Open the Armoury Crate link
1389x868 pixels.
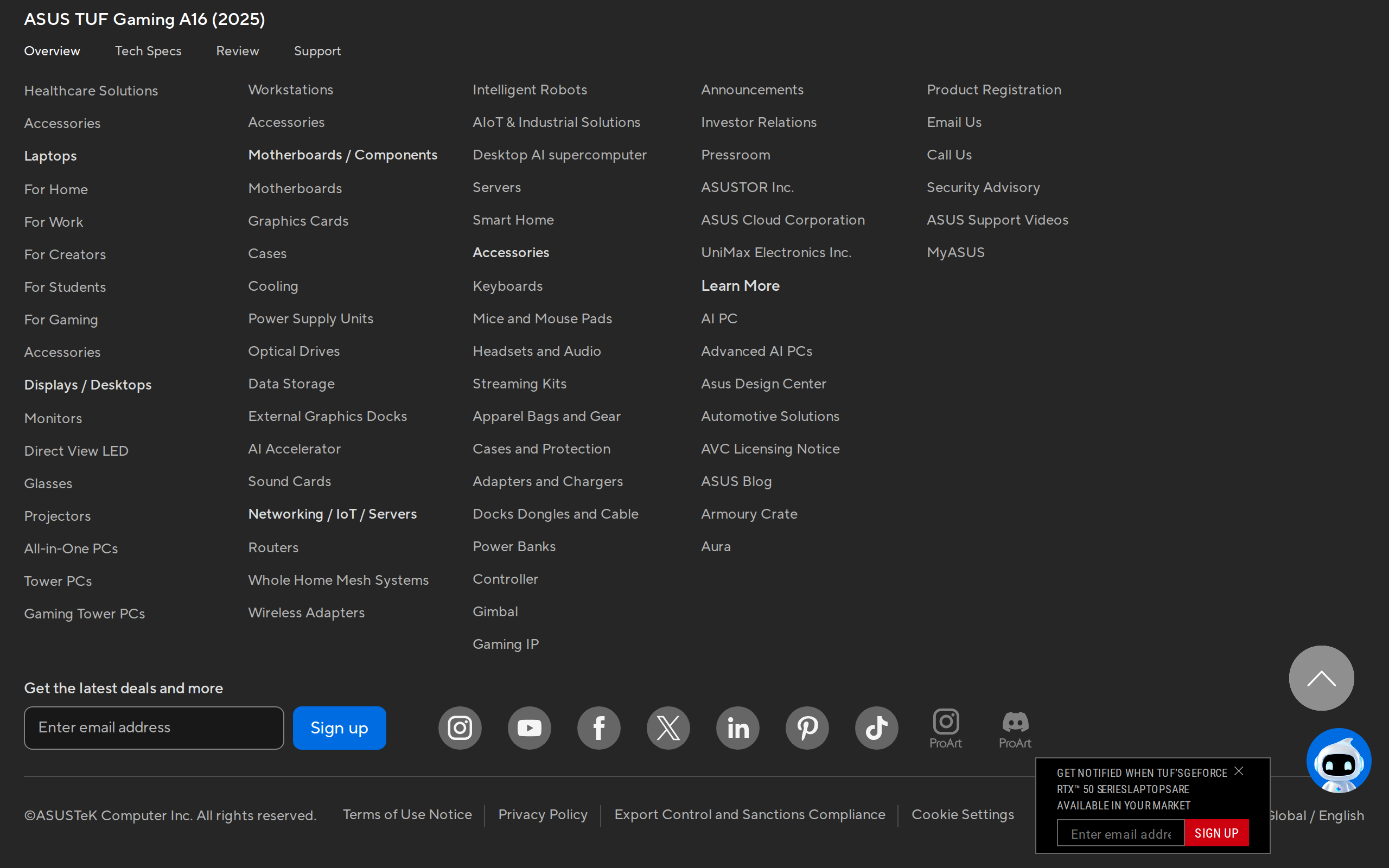click(749, 514)
